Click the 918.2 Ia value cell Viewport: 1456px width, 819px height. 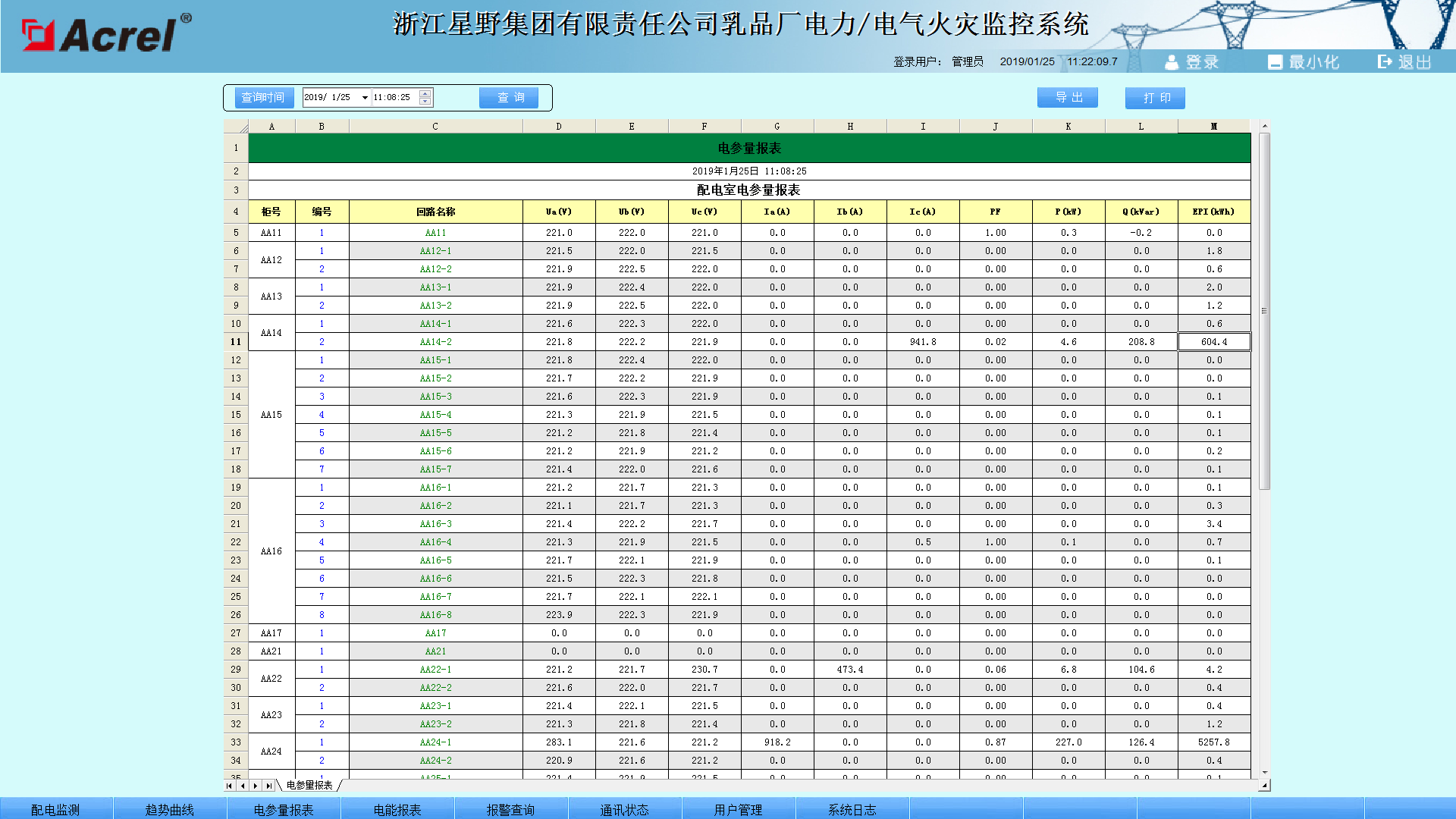(777, 742)
